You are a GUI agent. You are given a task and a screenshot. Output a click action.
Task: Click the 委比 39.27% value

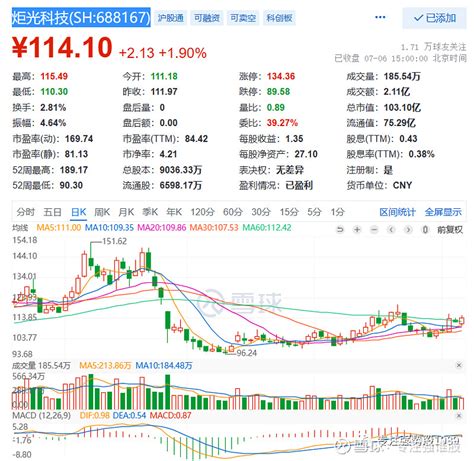tap(282, 123)
